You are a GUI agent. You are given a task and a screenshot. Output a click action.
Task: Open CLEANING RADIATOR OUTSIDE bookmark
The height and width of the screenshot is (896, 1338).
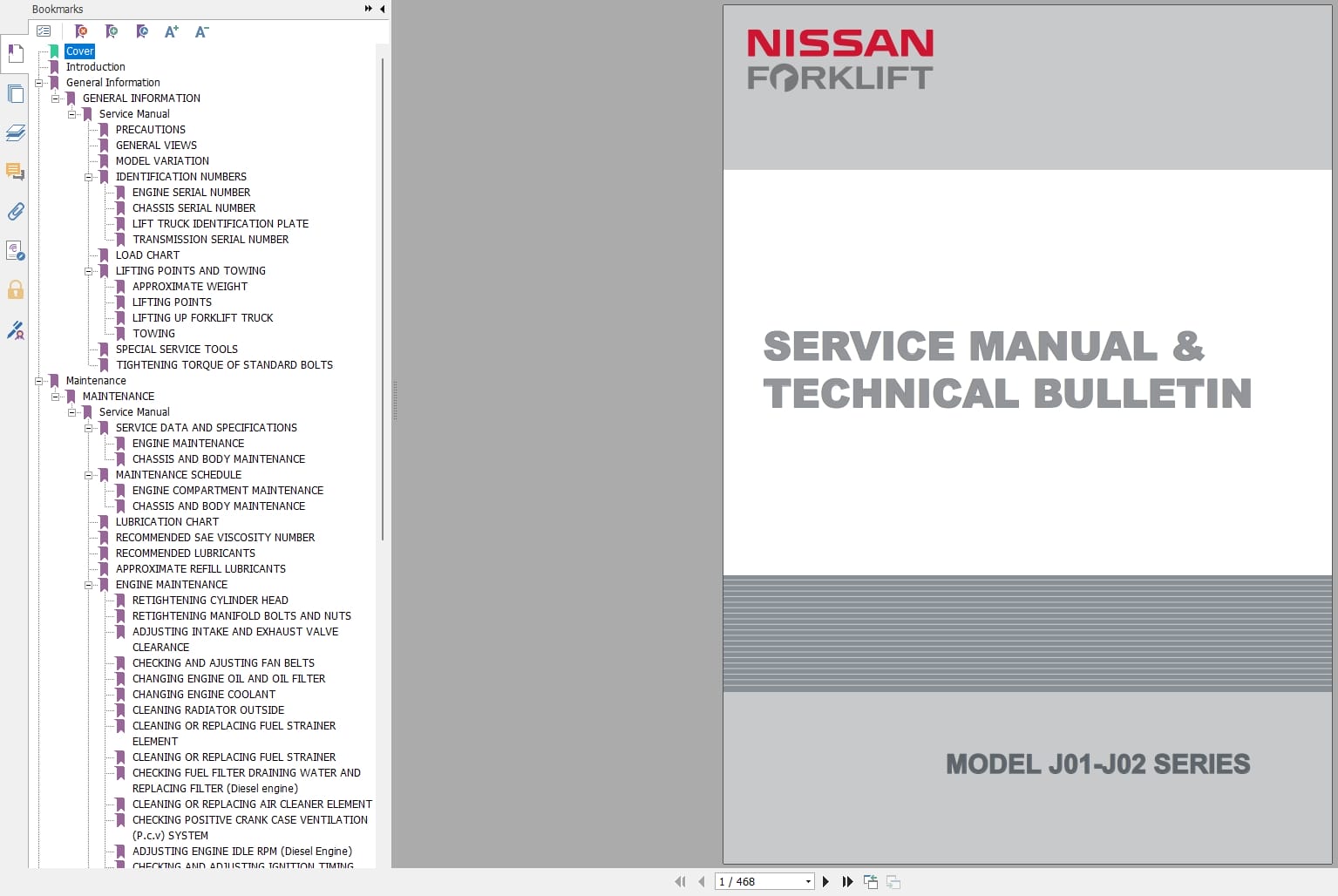click(x=208, y=710)
